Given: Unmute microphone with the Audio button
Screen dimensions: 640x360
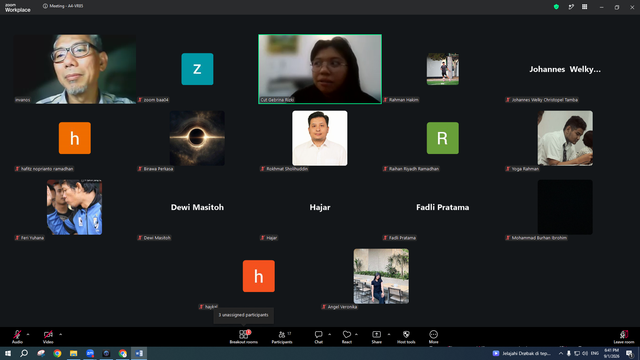Looking at the screenshot, I should 17,337.
